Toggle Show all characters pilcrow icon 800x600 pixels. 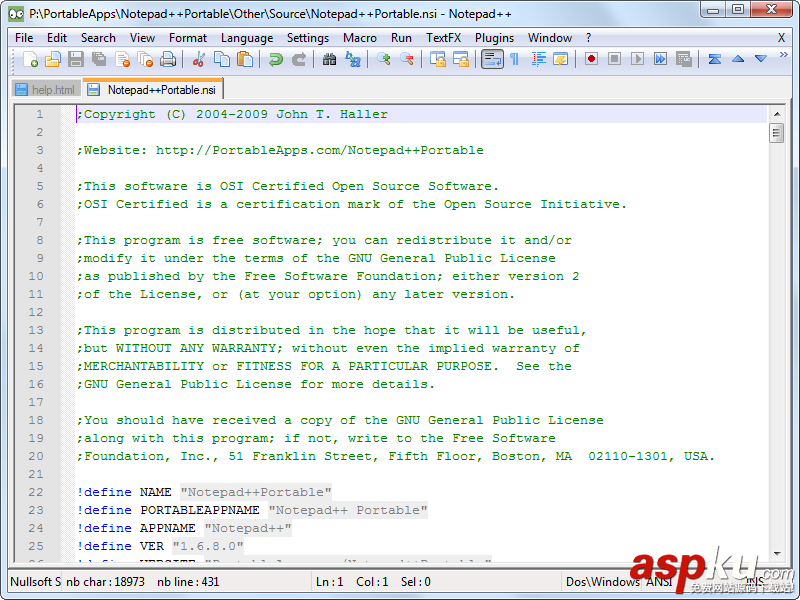[515, 59]
